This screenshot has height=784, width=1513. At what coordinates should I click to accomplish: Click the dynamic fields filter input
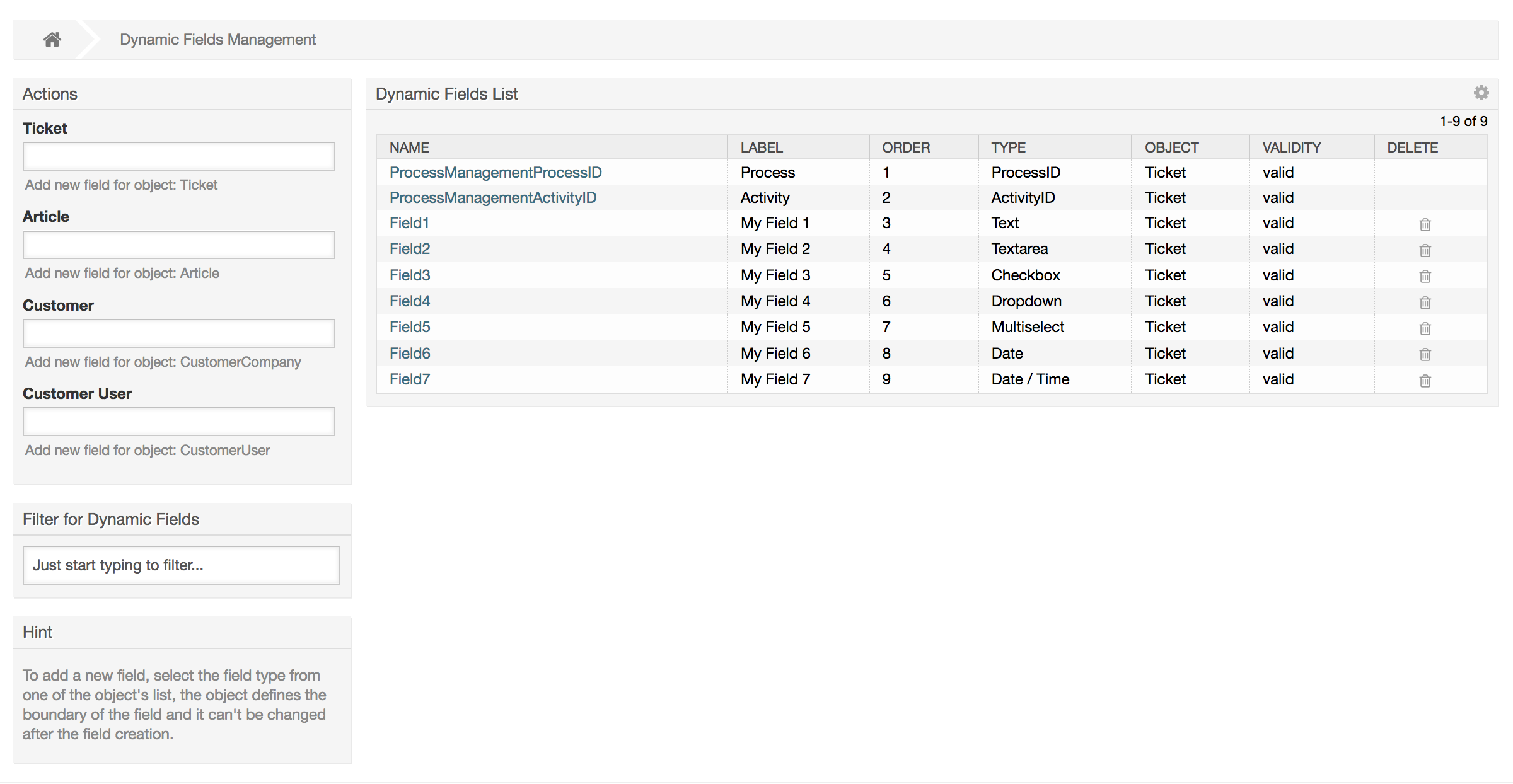(181, 565)
